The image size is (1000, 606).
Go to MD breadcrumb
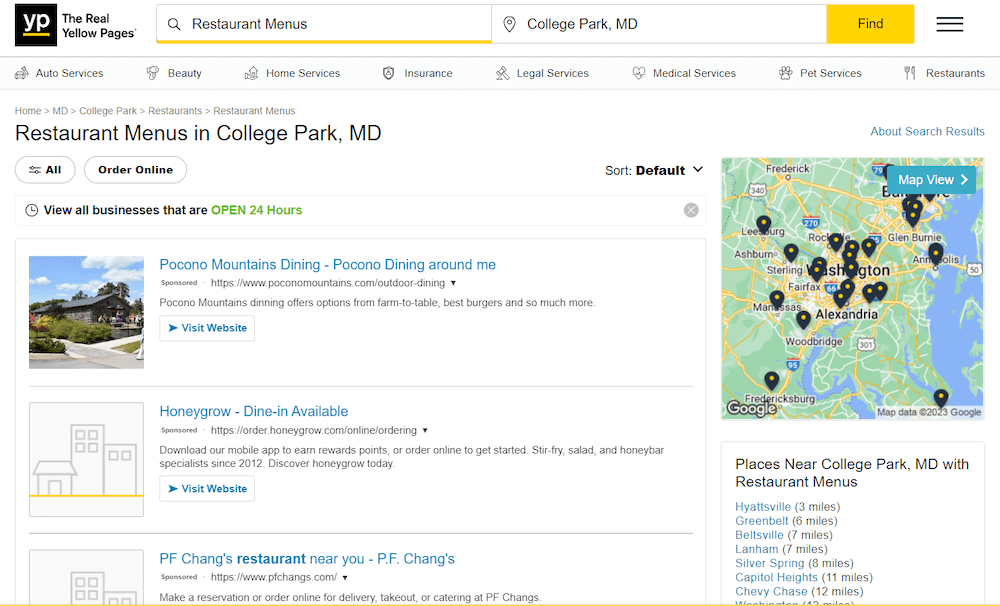point(60,111)
